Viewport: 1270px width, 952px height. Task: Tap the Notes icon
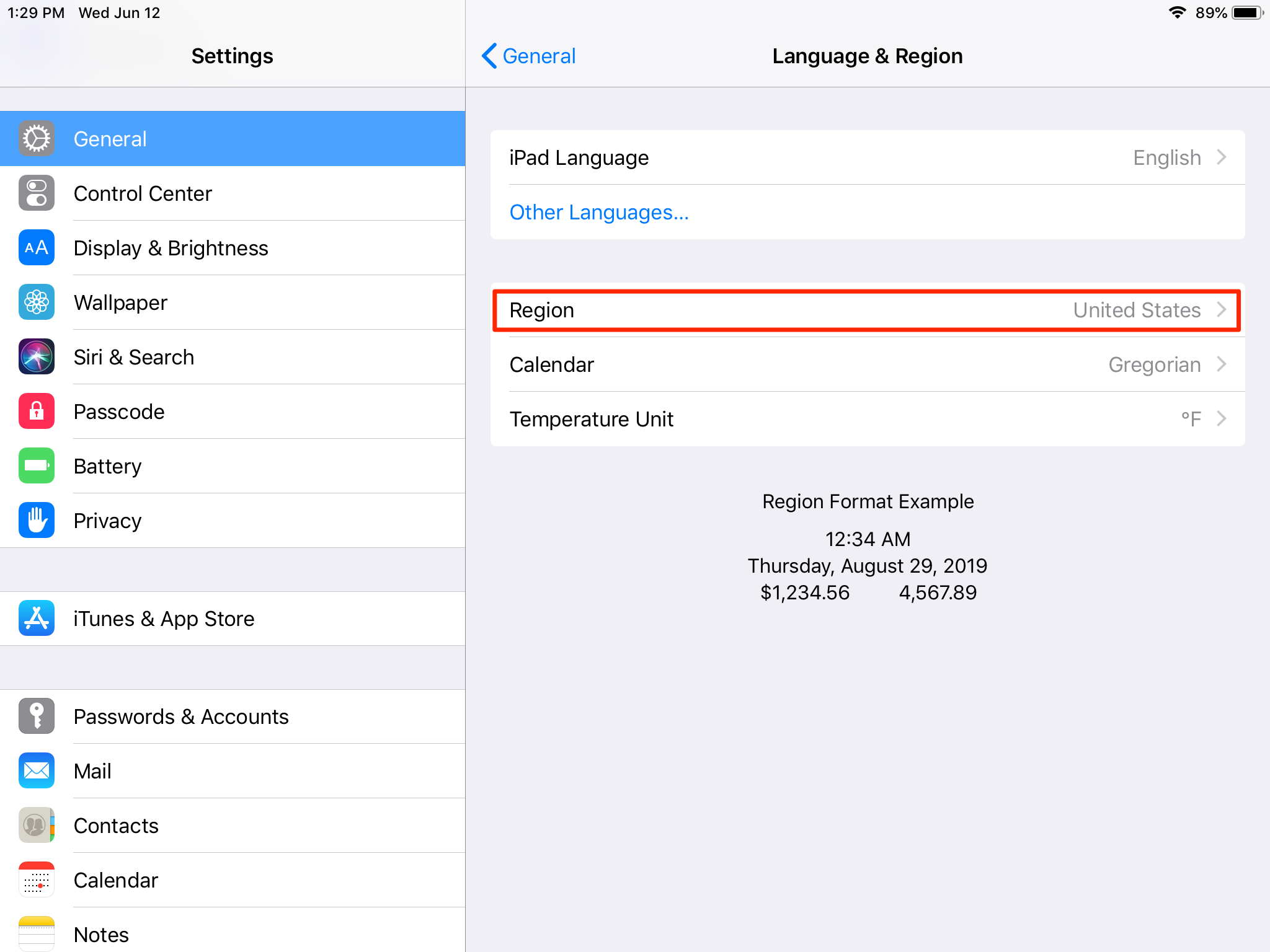[x=37, y=933]
